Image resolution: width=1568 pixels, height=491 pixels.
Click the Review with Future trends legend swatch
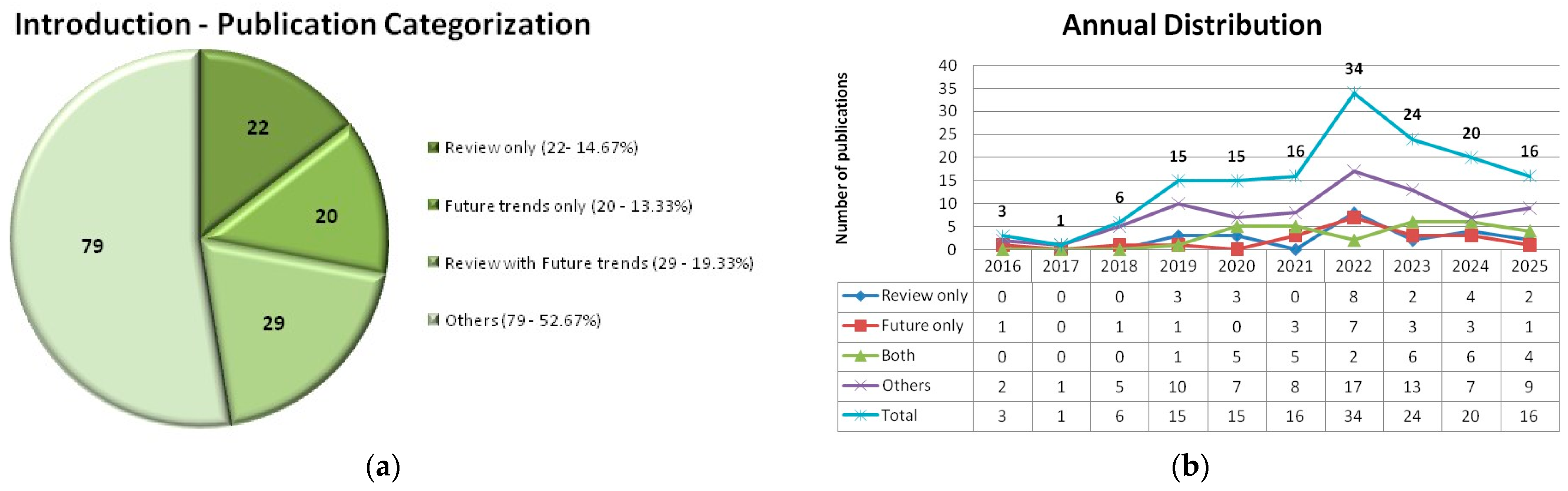[434, 262]
